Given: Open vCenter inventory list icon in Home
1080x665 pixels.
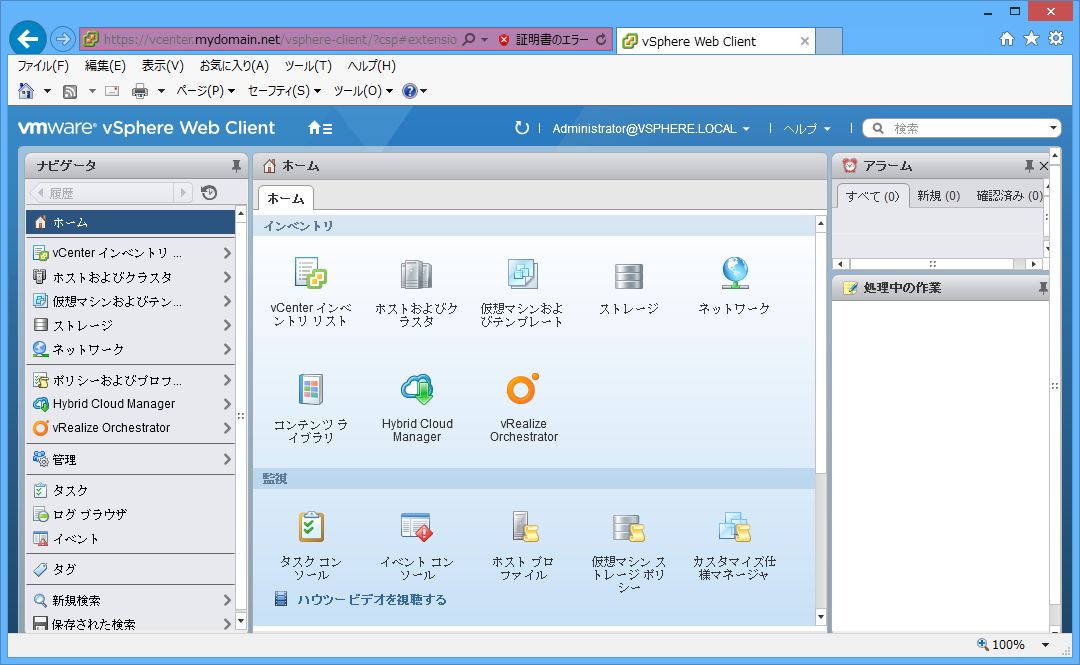Looking at the screenshot, I should 311,273.
